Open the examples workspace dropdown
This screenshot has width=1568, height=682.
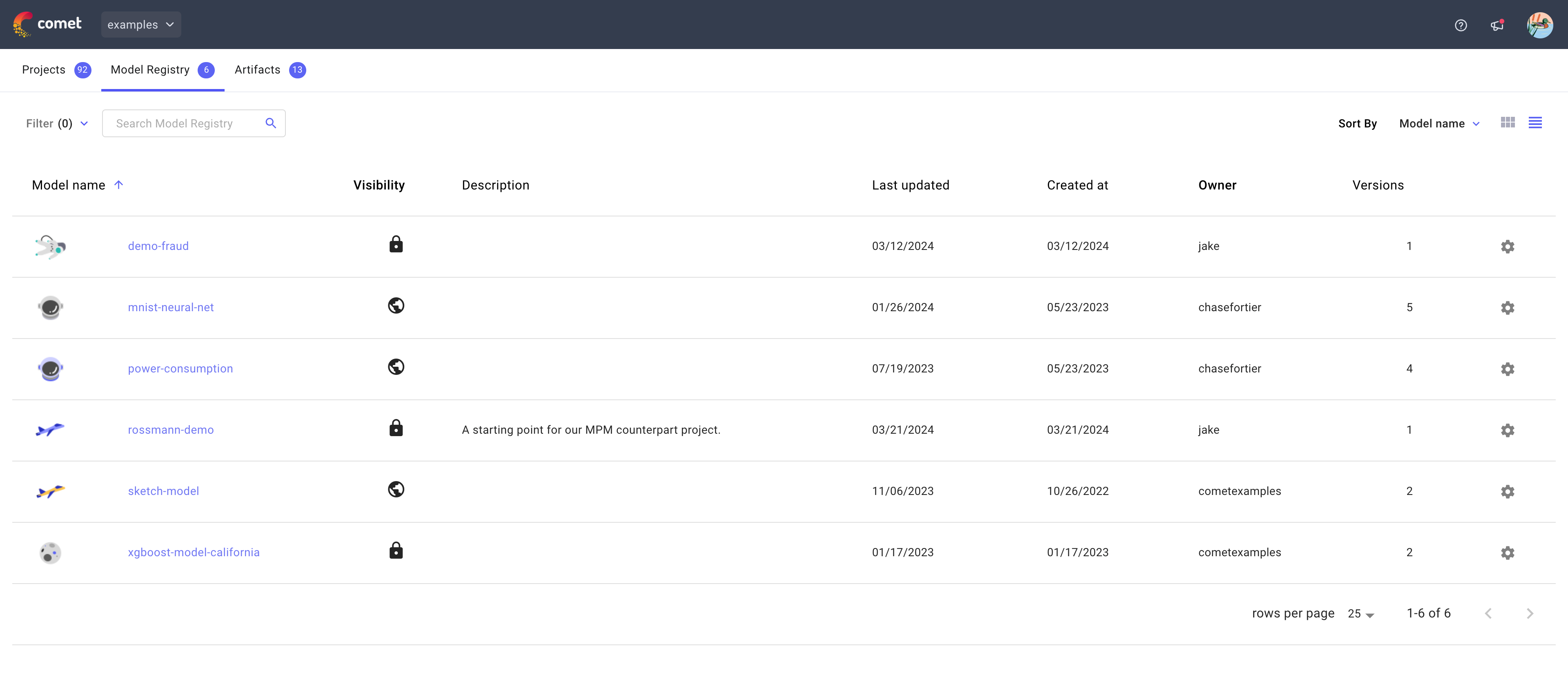(x=140, y=25)
